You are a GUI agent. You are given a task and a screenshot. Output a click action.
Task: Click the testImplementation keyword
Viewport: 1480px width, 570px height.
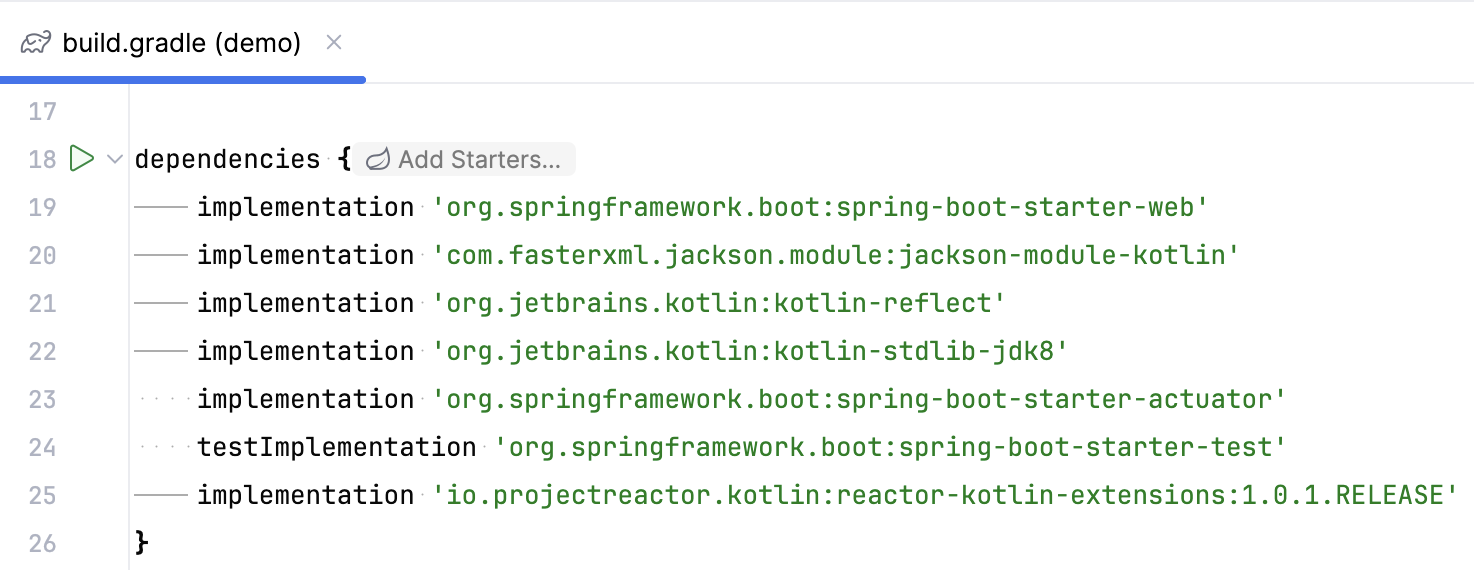coord(336,447)
